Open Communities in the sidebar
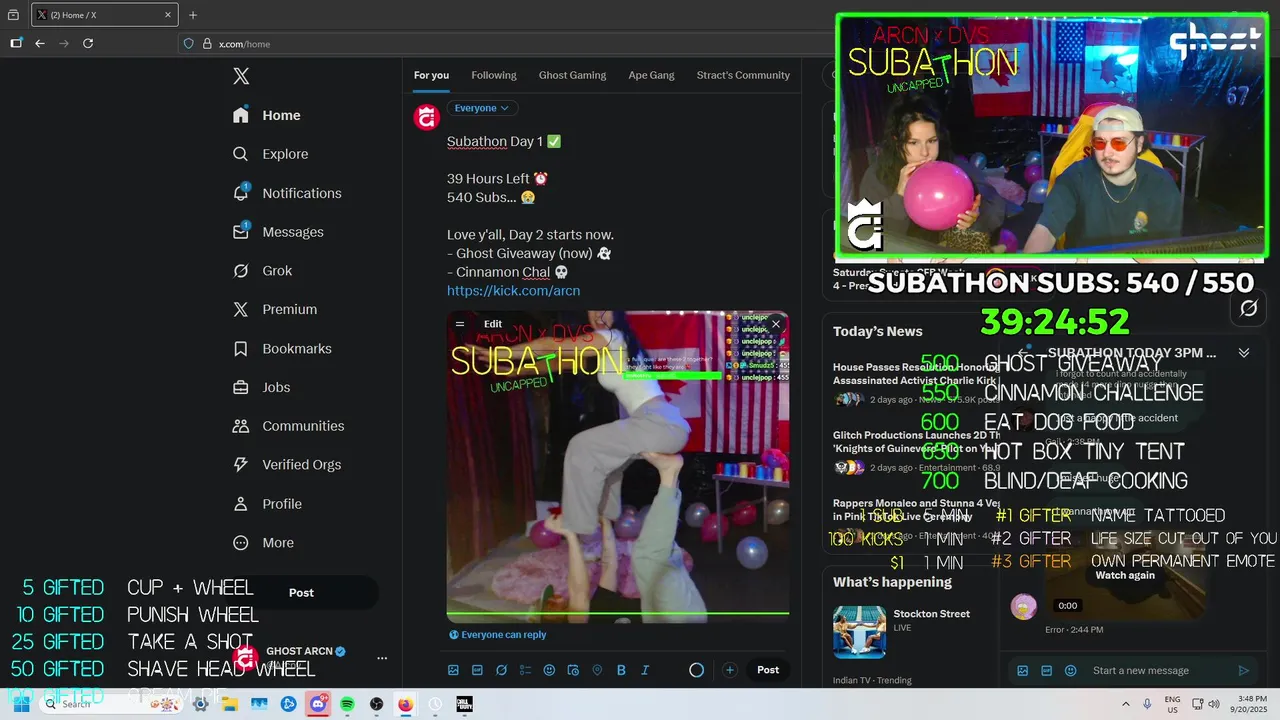This screenshot has height=720, width=1280. [x=288, y=426]
